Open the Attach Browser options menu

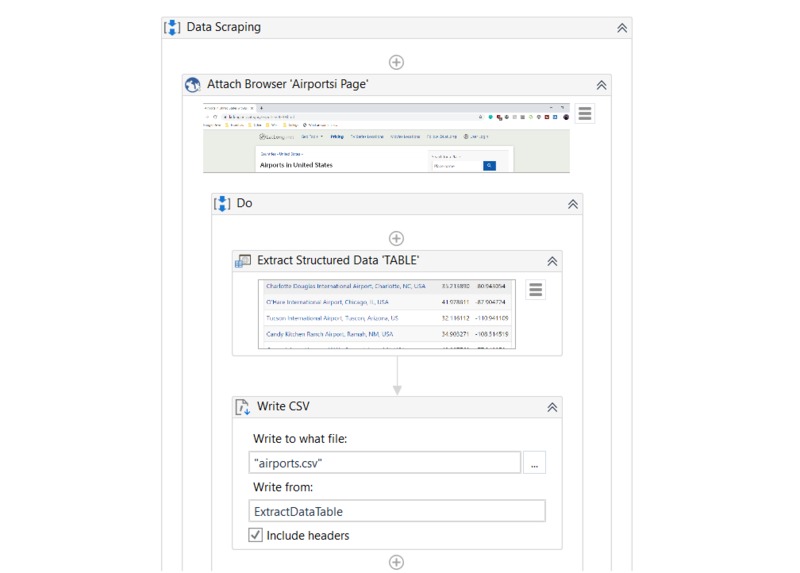tap(585, 113)
